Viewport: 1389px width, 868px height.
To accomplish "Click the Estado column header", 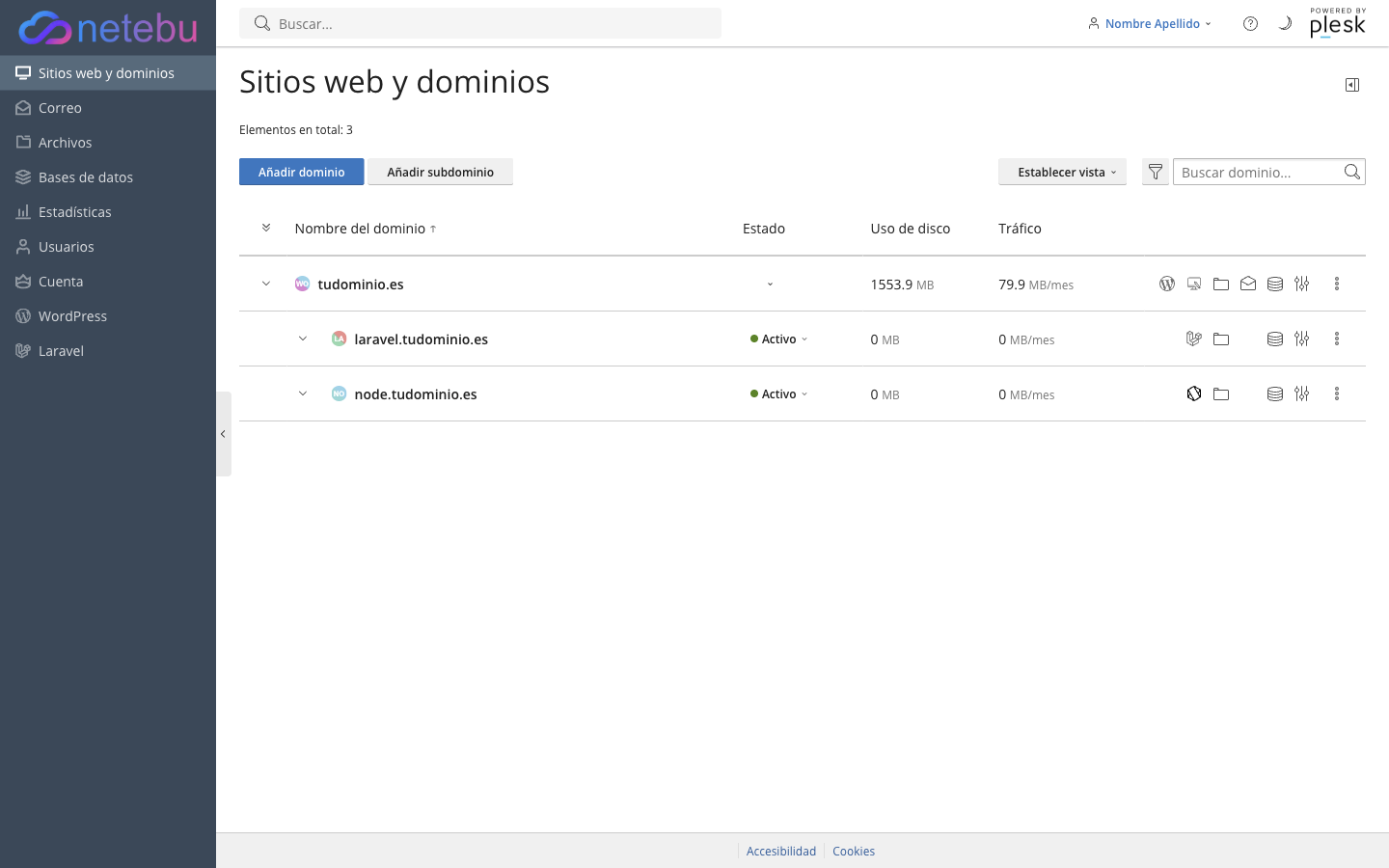I will pyautogui.click(x=764, y=229).
